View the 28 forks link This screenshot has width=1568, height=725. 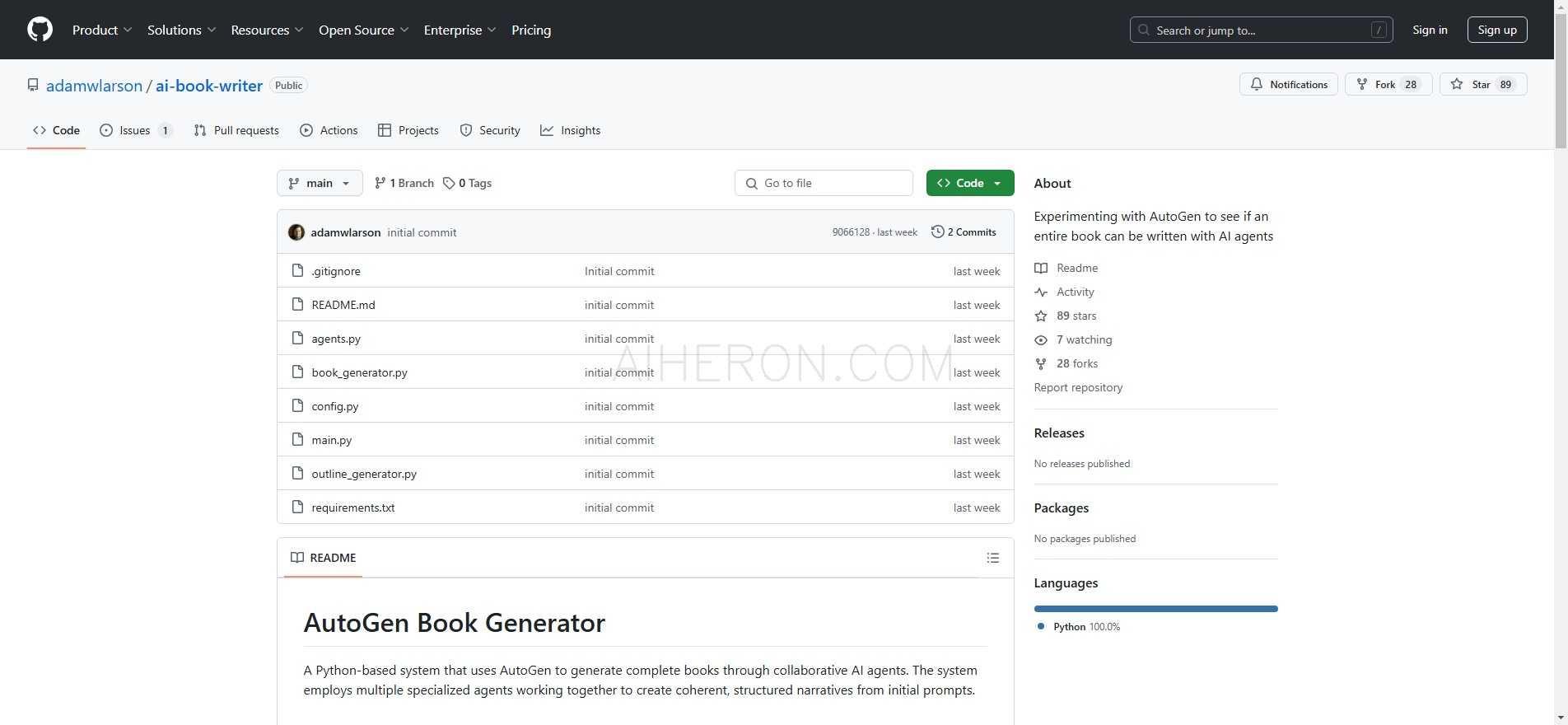1066,363
